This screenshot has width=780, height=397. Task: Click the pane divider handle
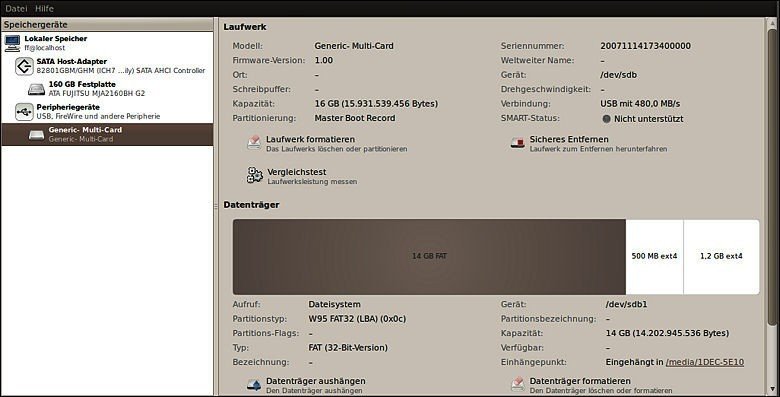pyautogui.click(x=216, y=205)
